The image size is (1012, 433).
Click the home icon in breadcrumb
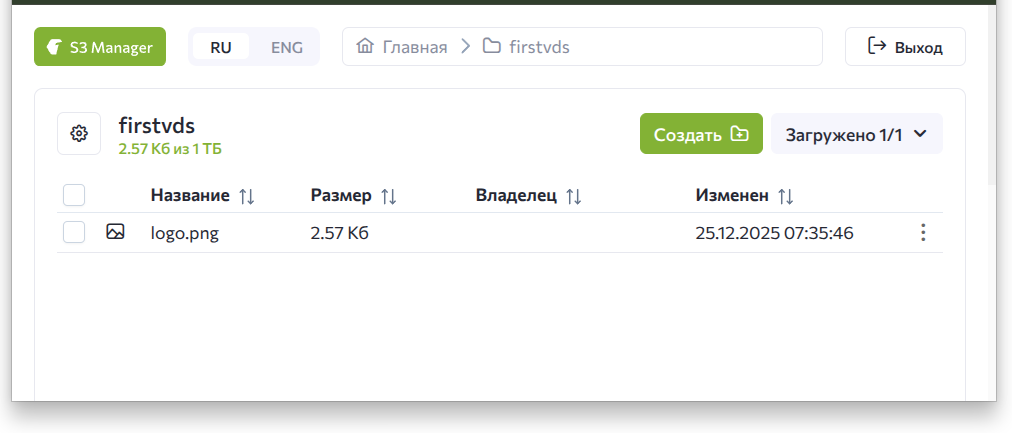(x=365, y=46)
